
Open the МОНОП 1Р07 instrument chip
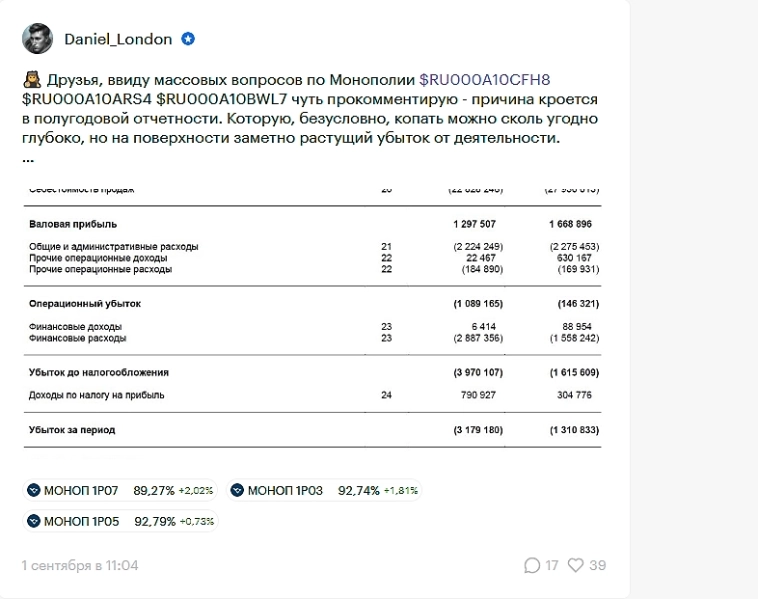coord(120,491)
